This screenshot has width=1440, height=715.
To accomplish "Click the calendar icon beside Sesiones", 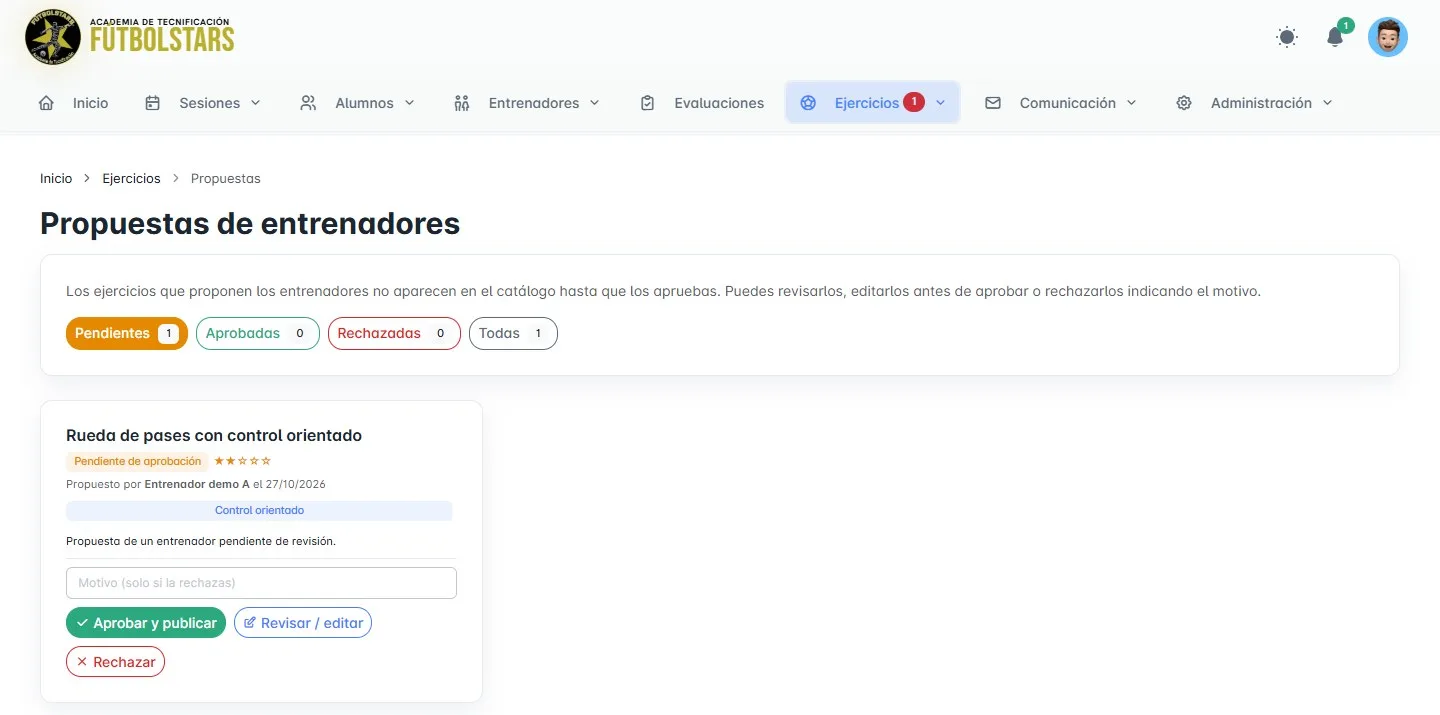I will coord(152,103).
